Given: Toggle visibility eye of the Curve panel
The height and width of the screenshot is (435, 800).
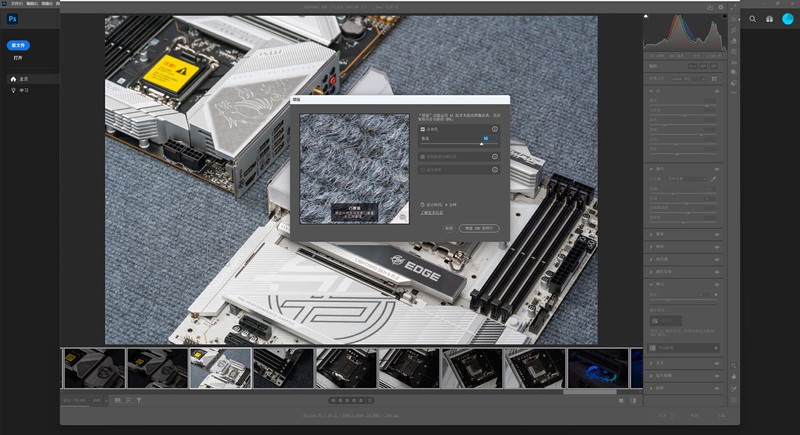Looking at the screenshot, I should point(717,247).
